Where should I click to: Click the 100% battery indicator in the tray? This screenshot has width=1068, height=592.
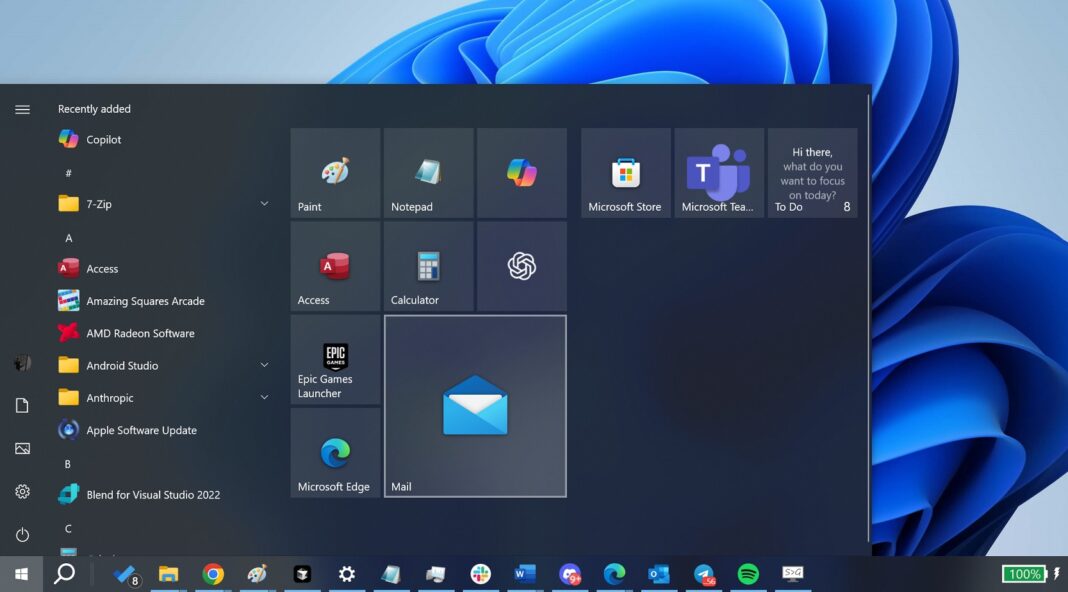[1024, 574]
